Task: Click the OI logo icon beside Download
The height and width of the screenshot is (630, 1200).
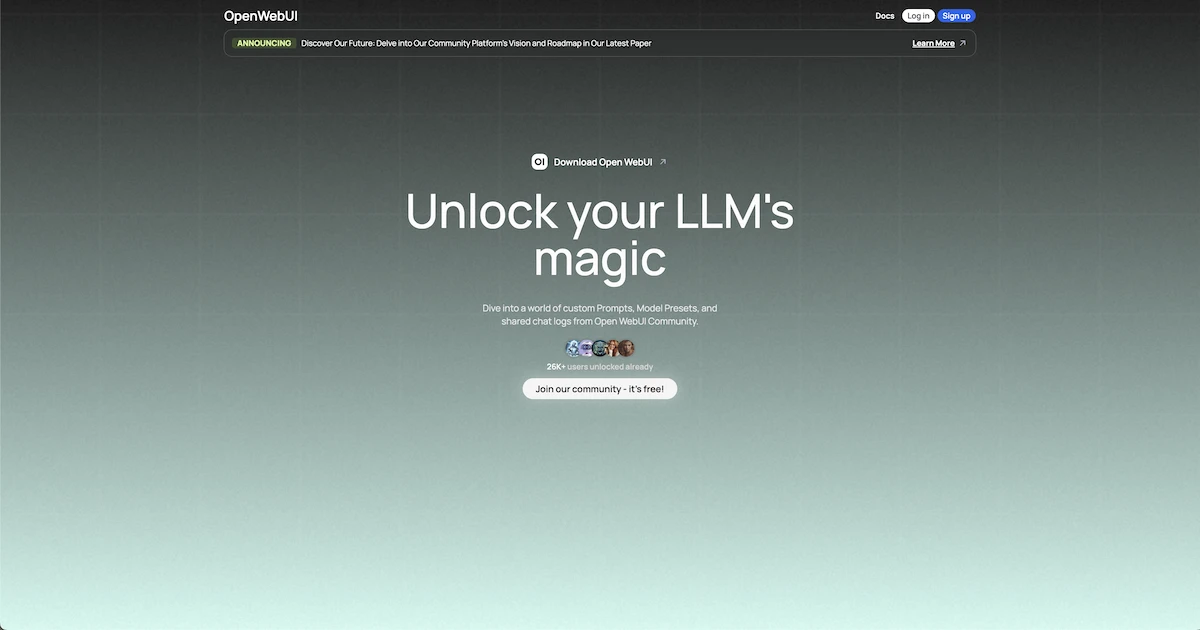Action: 539,162
